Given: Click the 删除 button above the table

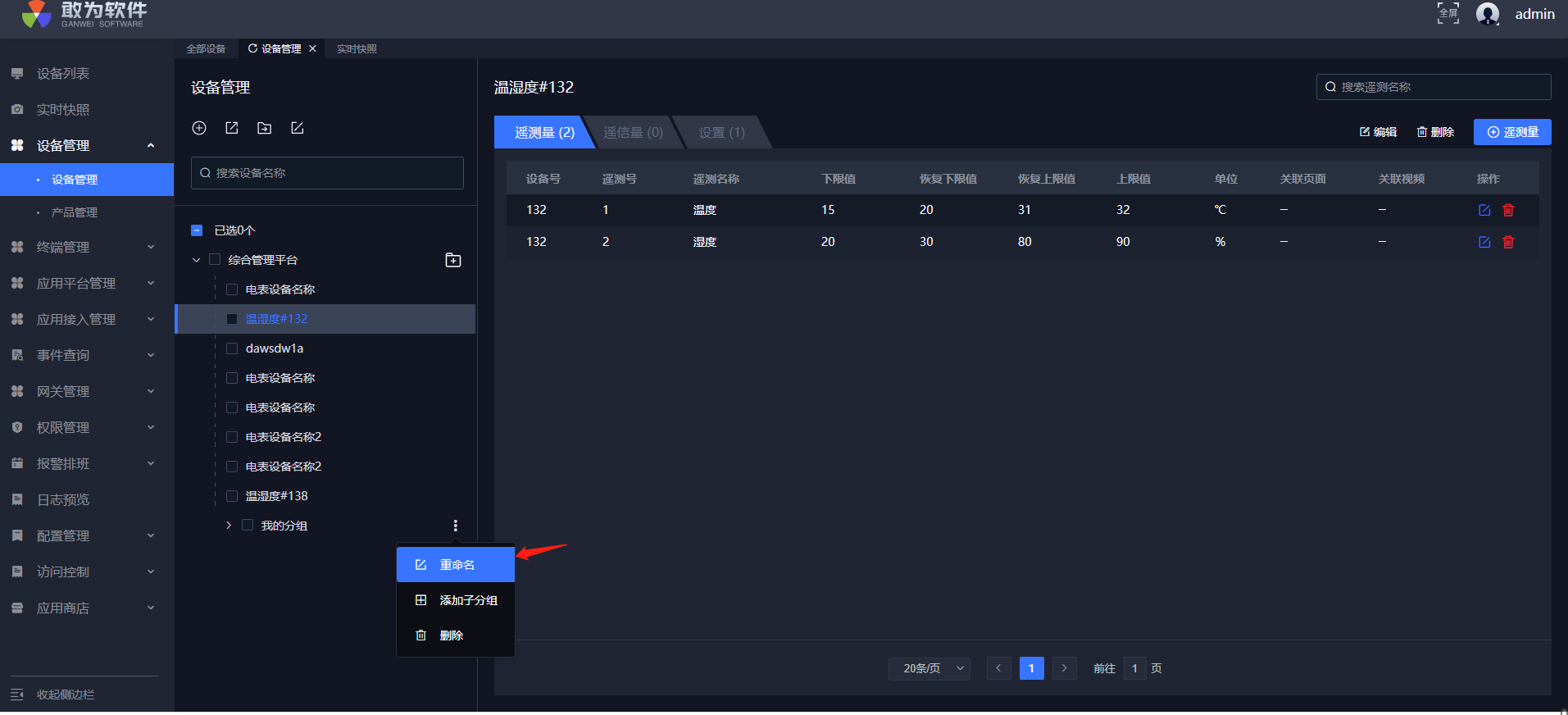Looking at the screenshot, I should click(x=1435, y=132).
